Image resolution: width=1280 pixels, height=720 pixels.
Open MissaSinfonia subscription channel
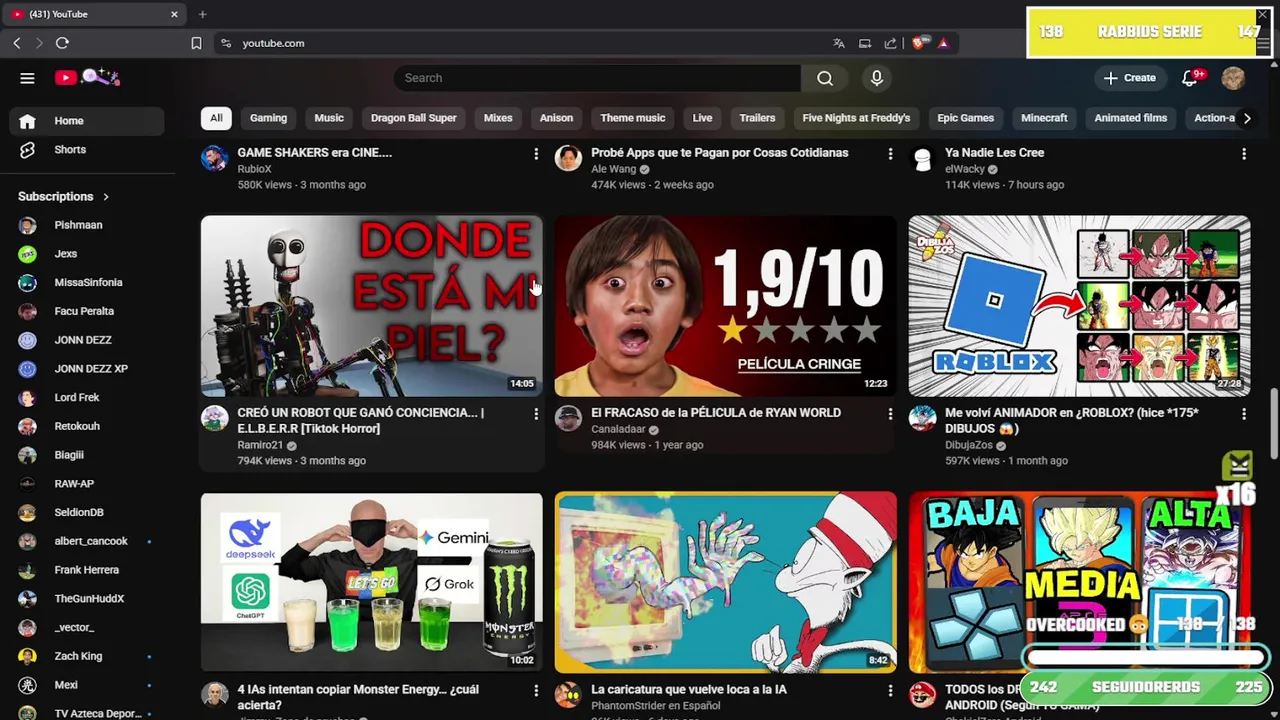pos(87,283)
